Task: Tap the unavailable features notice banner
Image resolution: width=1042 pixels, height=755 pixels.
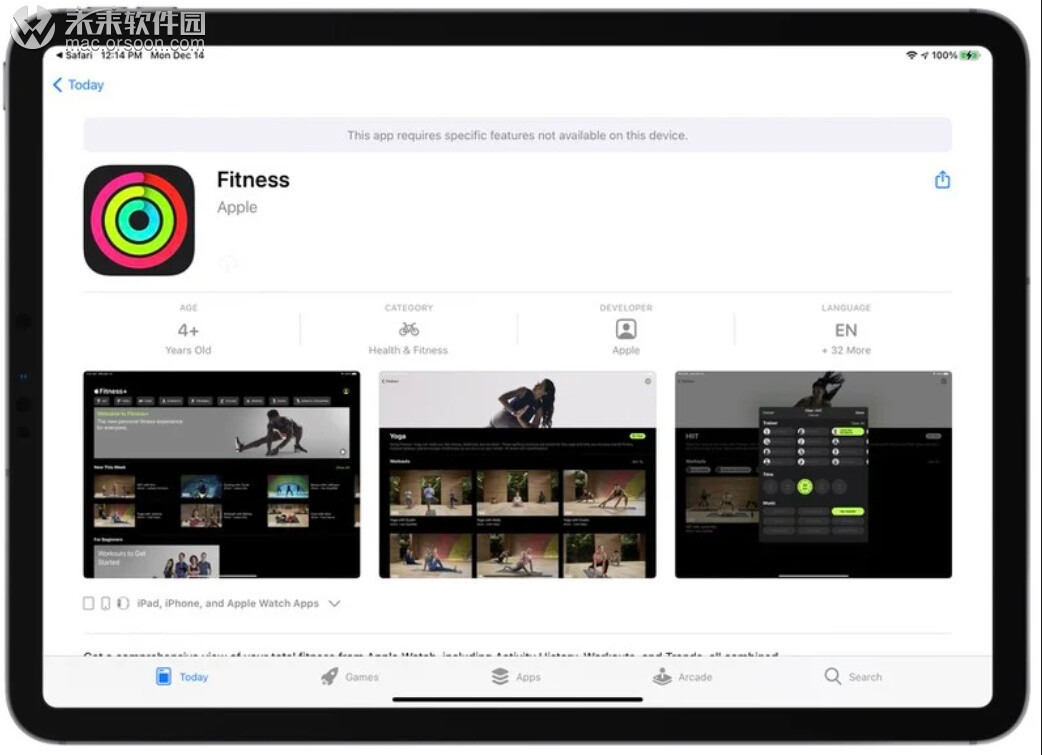Action: [x=517, y=135]
